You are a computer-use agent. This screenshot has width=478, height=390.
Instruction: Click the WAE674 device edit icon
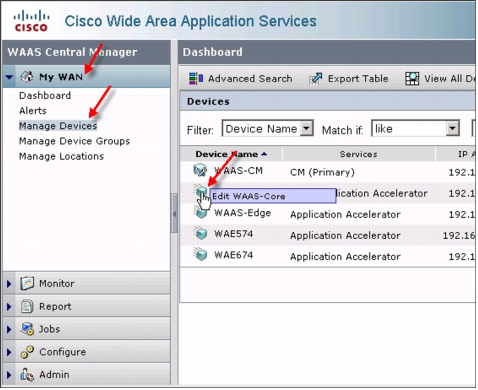click(x=201, y=255)
